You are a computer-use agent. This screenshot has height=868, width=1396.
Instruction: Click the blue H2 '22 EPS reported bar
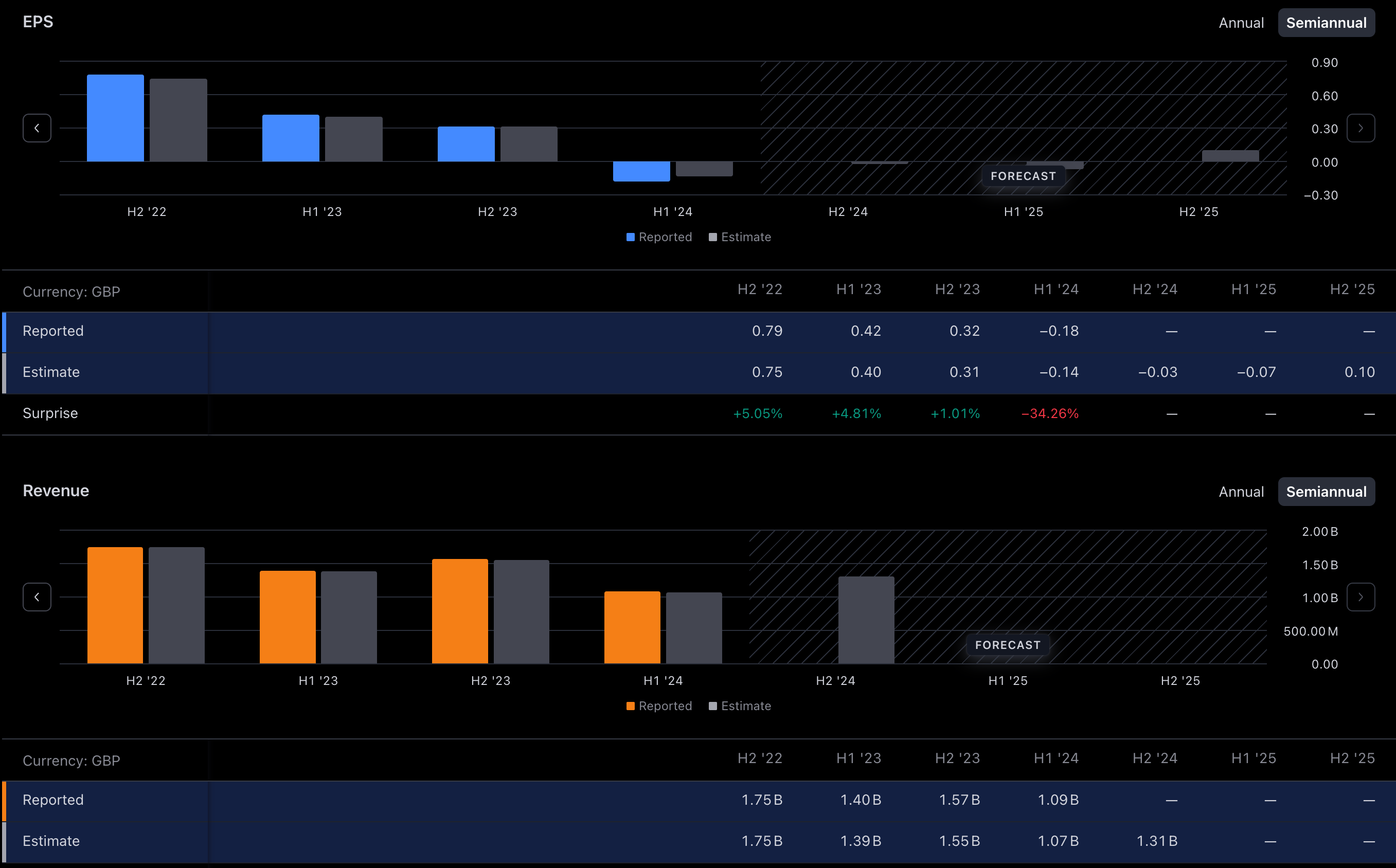(x=115, y=118)
